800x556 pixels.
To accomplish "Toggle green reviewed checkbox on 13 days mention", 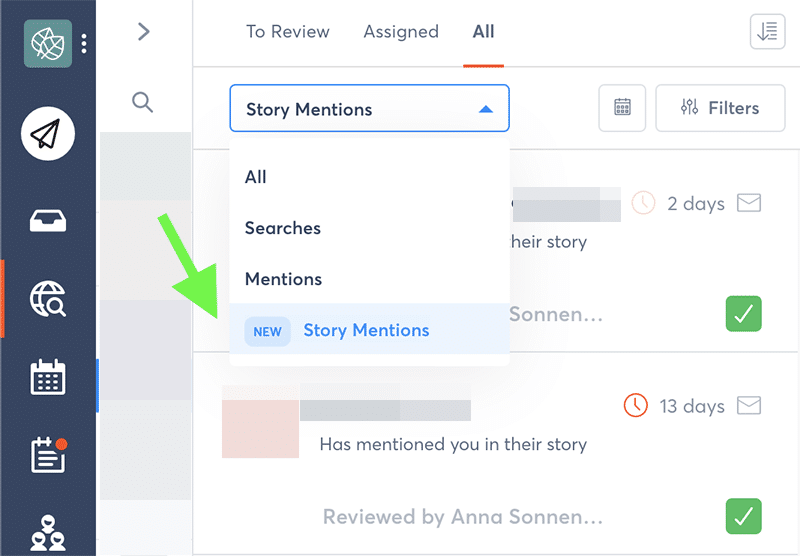I will (743, 516).
